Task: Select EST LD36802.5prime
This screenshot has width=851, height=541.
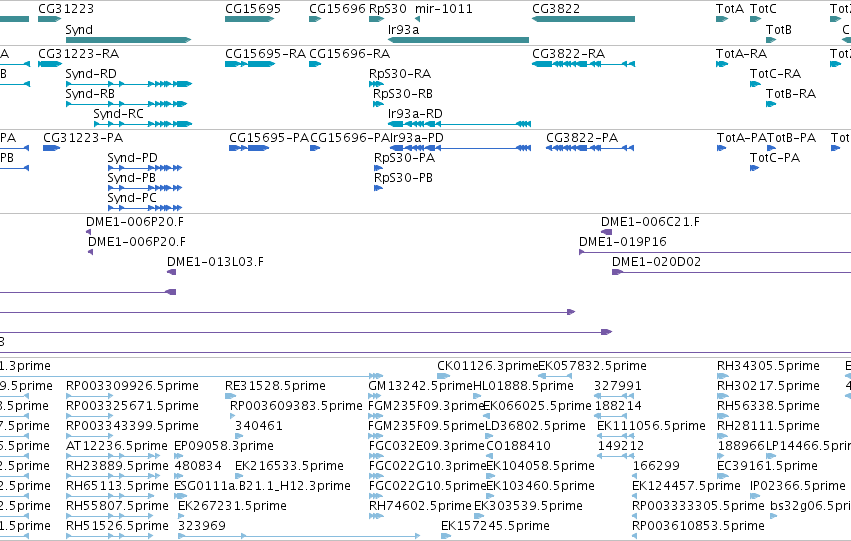Action: pyautogui.click(x=535, y=426)
